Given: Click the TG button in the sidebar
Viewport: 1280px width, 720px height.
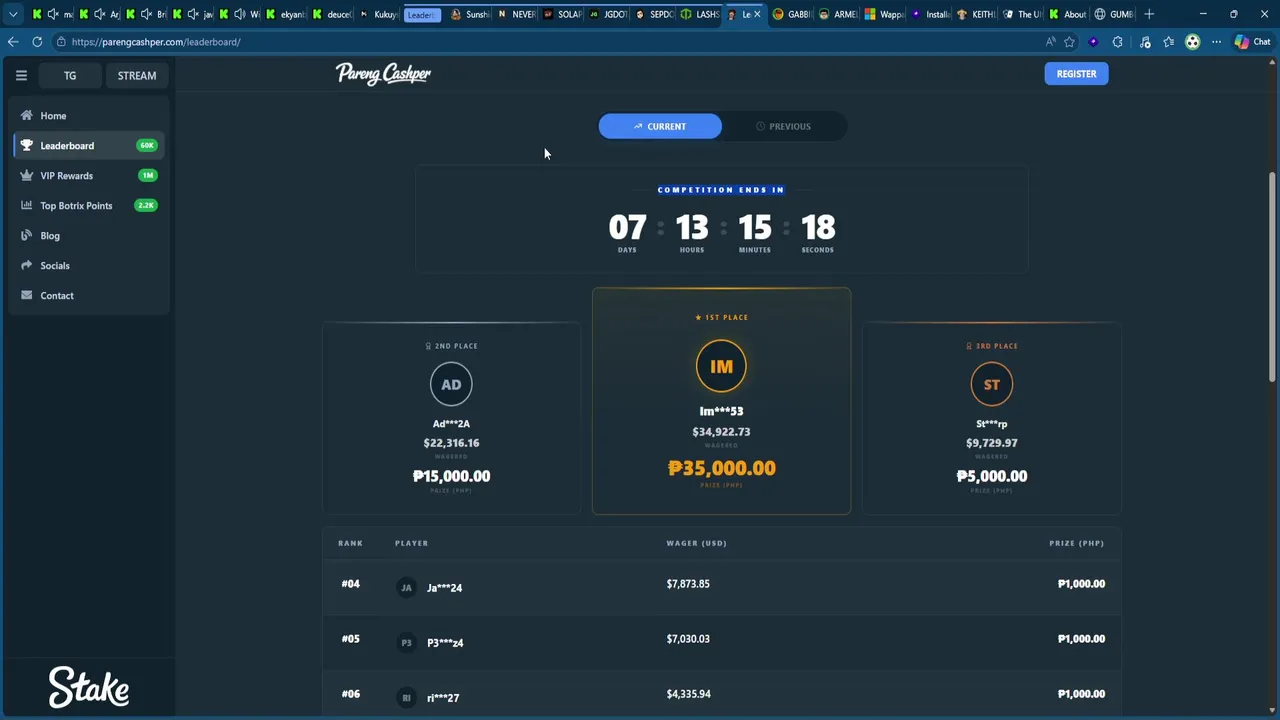Looking at the screenshot, I should tap(70, 75).
